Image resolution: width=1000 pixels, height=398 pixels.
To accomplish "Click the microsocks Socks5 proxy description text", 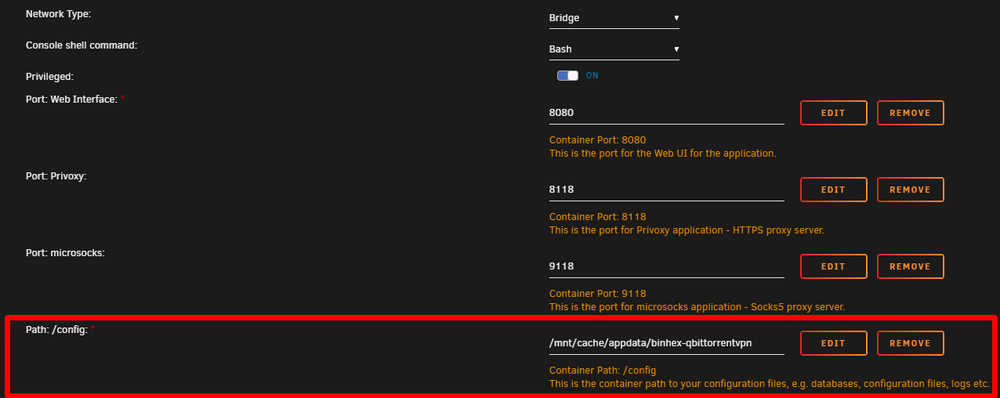I will click(x=697, y=307).
